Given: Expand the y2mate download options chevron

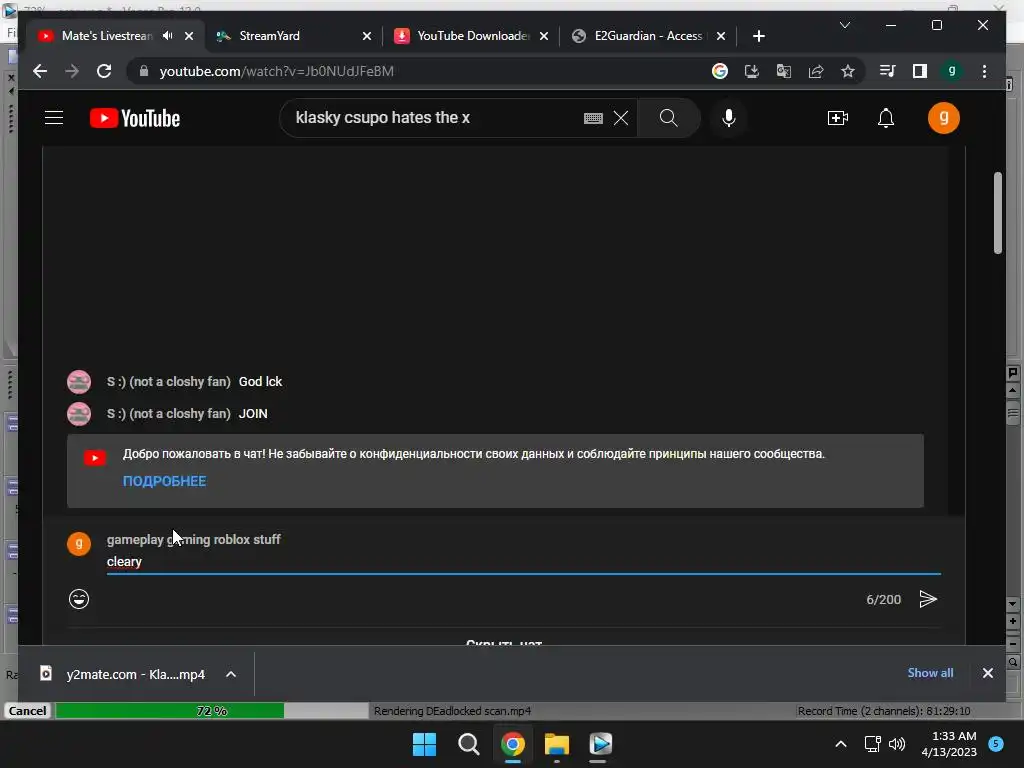Looking at the screenshot, I should (231, 674).
